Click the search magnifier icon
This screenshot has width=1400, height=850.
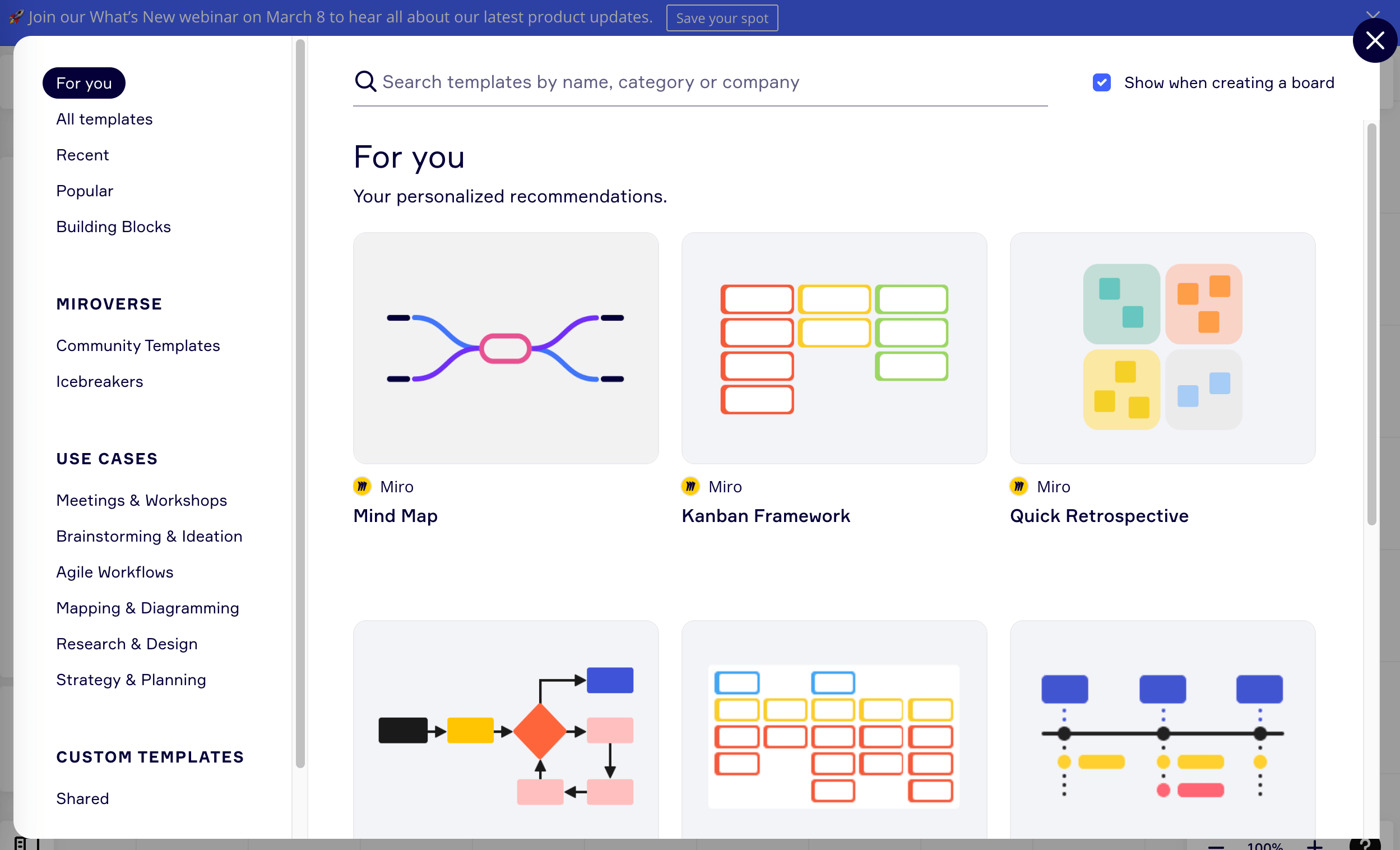365,82
